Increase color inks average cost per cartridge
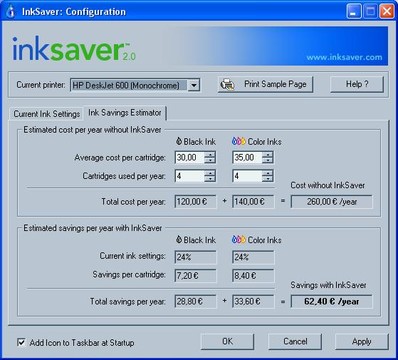398x360 pixels. pos(267,154)
